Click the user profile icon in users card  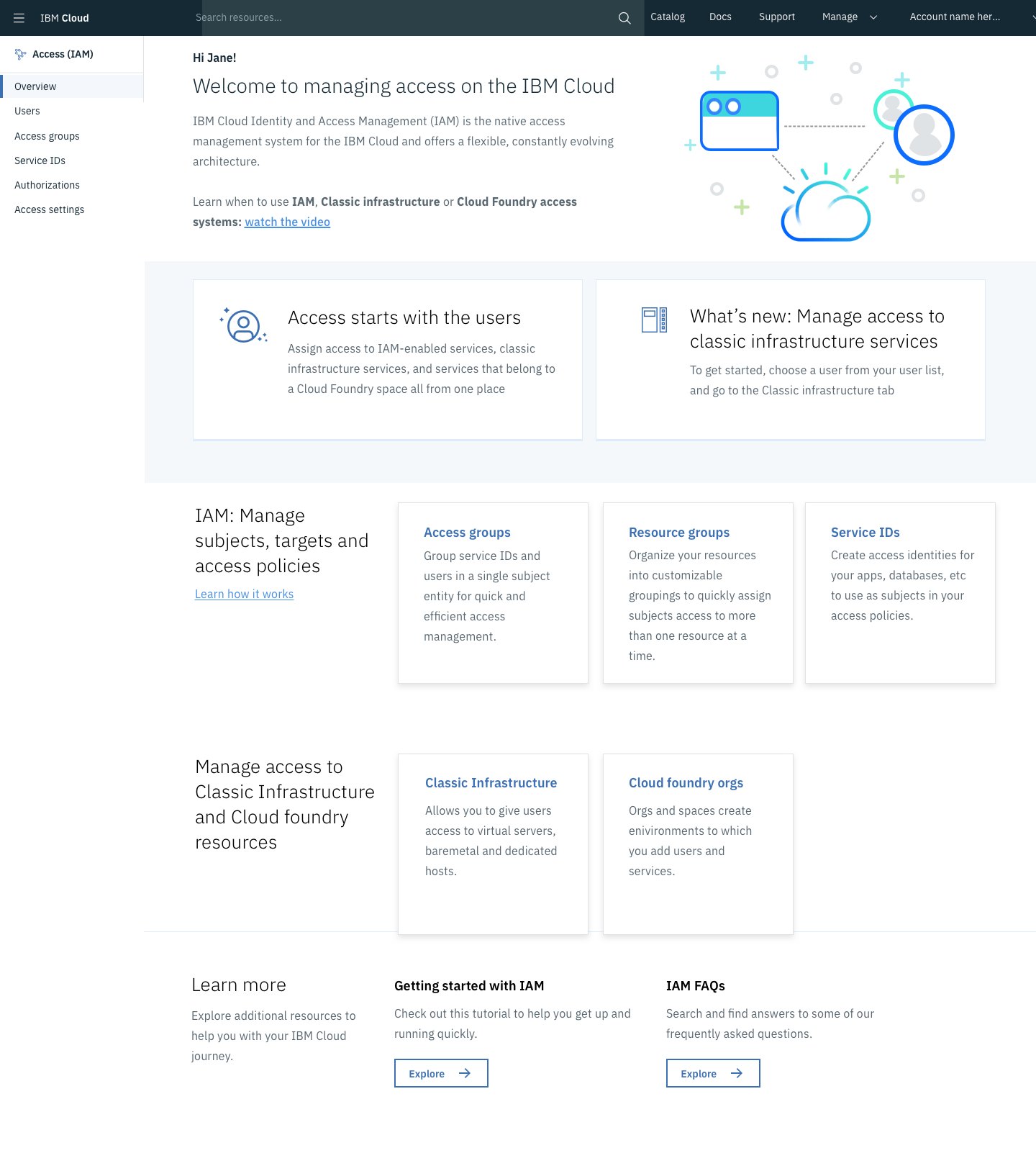point(243,326)
